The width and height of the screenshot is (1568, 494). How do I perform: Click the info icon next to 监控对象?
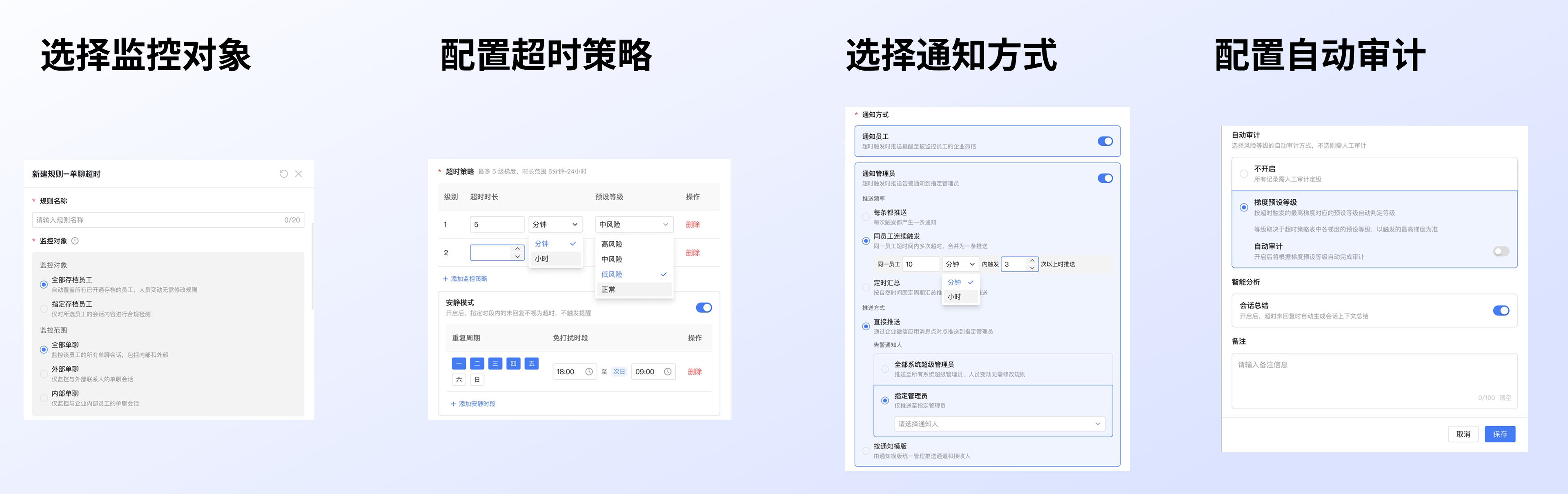tap(75, 241)
